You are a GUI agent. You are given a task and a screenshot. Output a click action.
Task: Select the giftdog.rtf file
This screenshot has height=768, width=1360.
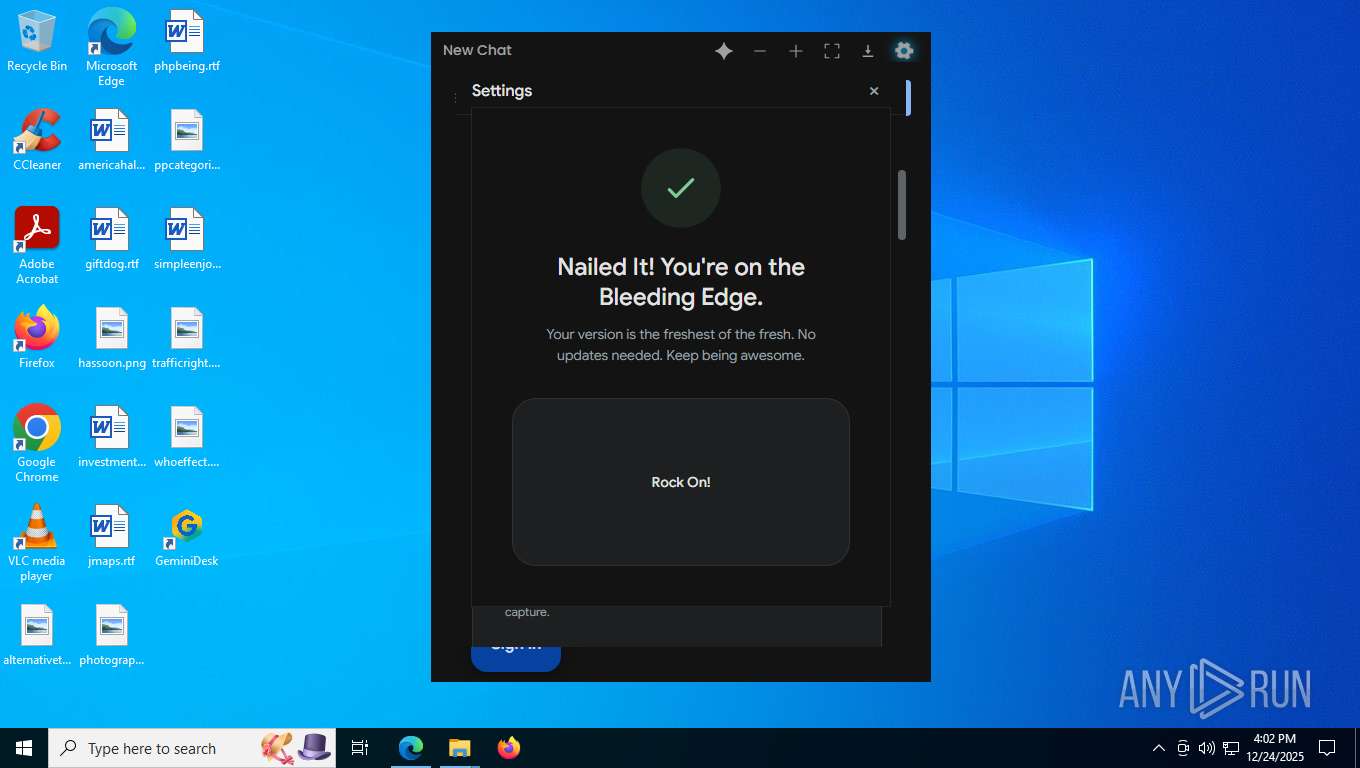111,239
